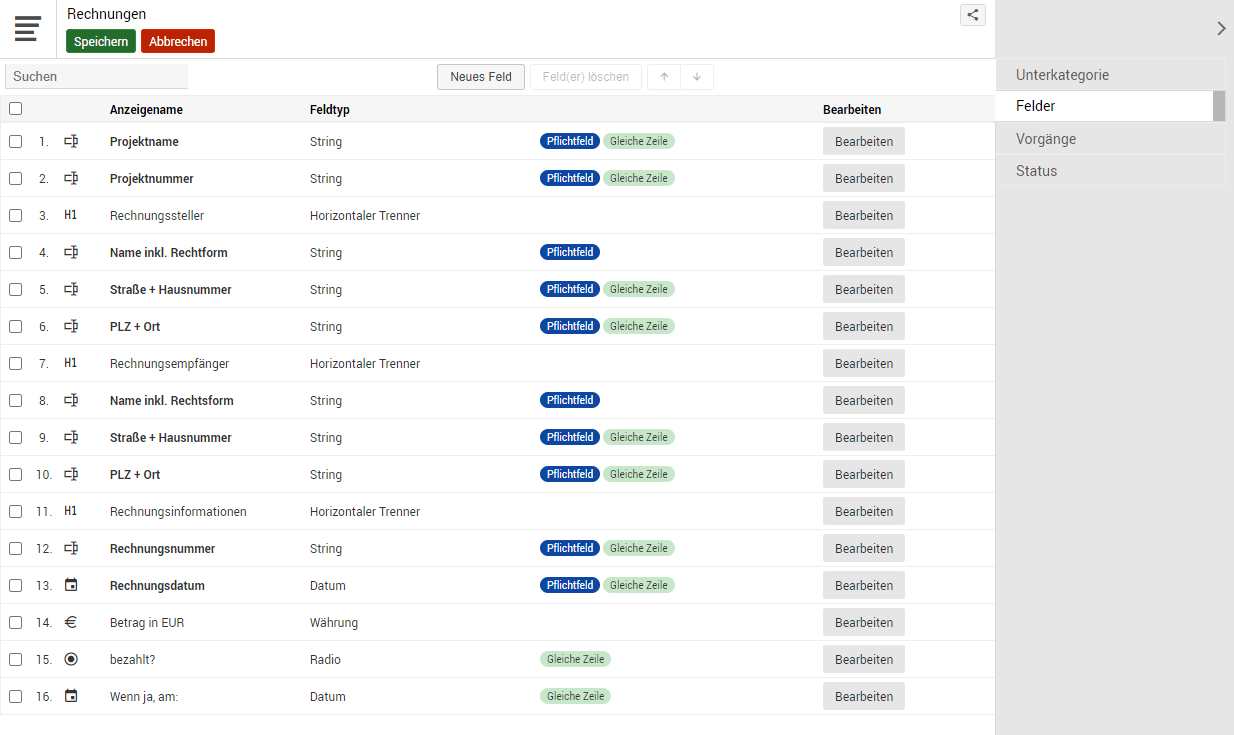Viewport: 1234px width, 735px height.
Task: Click the Pflichtfeld badge on Projektname
Action: [x=570, y=141]
